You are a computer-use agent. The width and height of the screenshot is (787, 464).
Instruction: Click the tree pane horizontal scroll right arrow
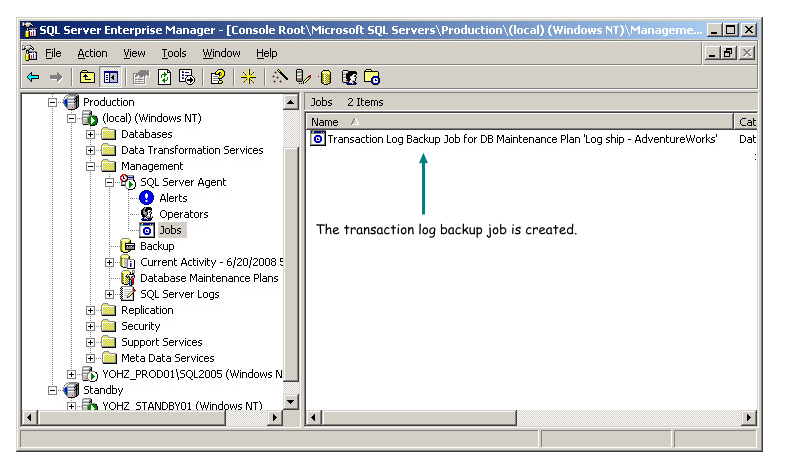click(275, 417)
